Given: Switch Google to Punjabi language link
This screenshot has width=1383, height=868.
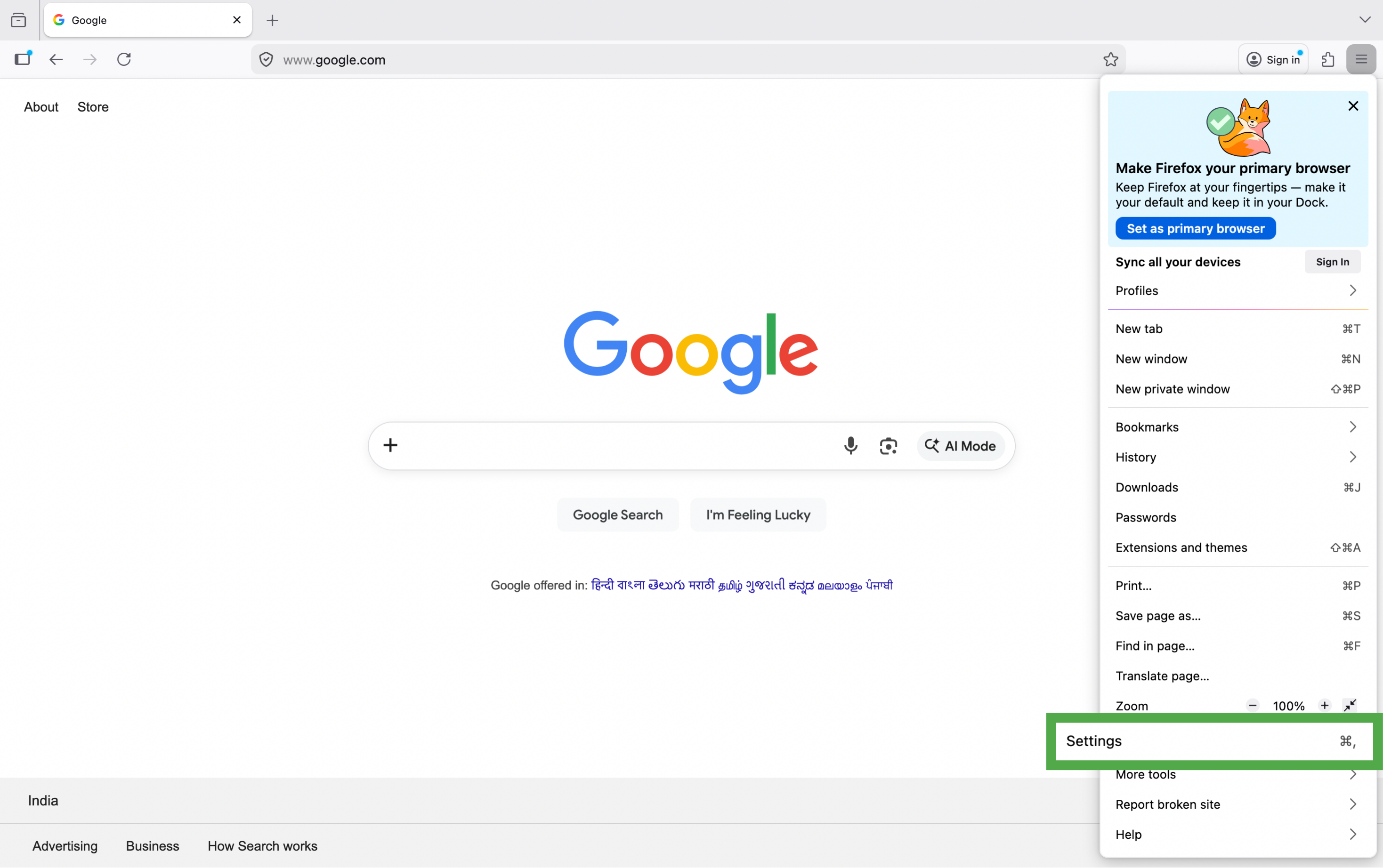Looking at the screenshot, I should [x=880, y=585].
